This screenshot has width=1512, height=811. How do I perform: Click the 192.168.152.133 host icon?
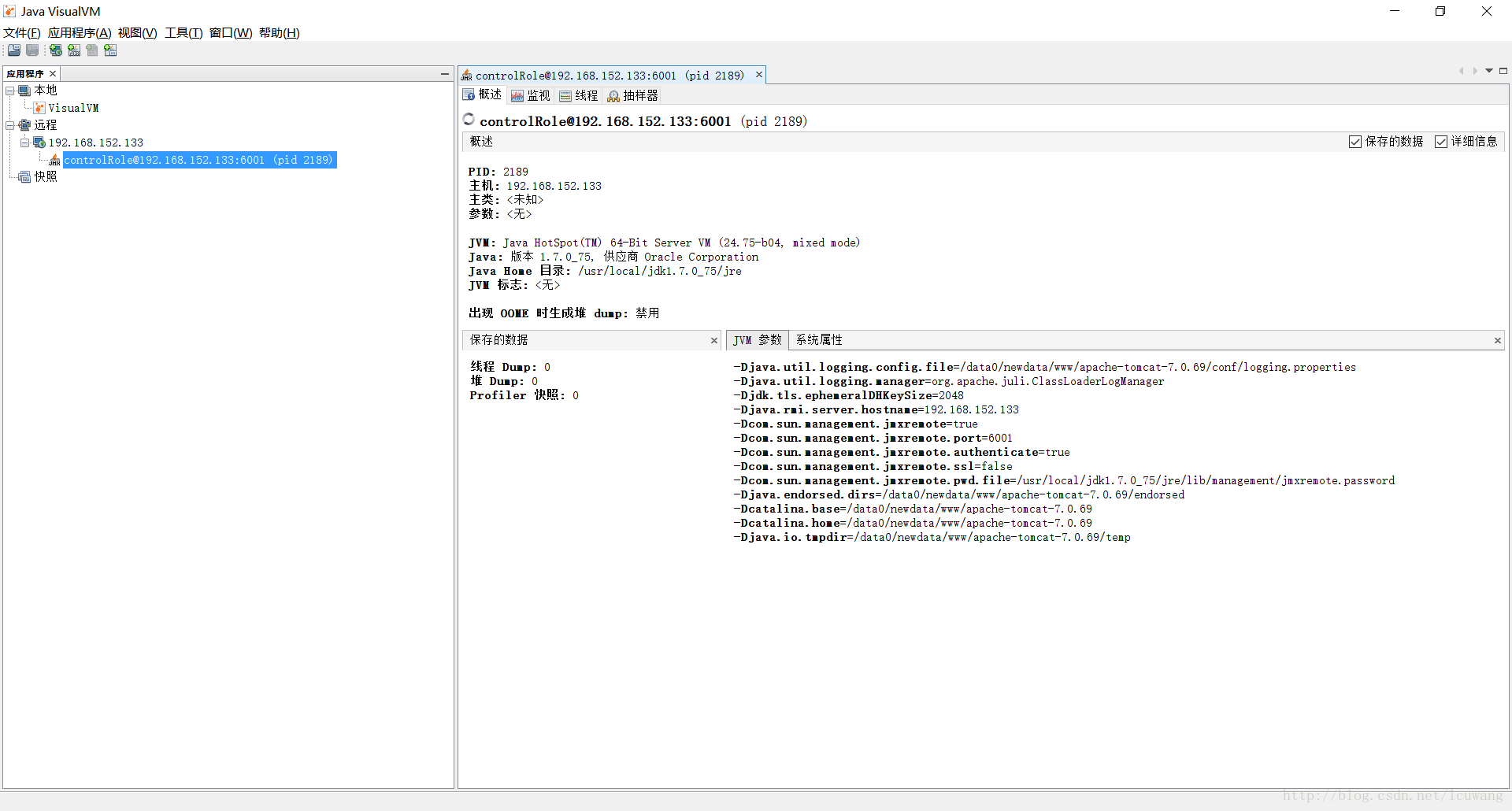tap(39, 143)
